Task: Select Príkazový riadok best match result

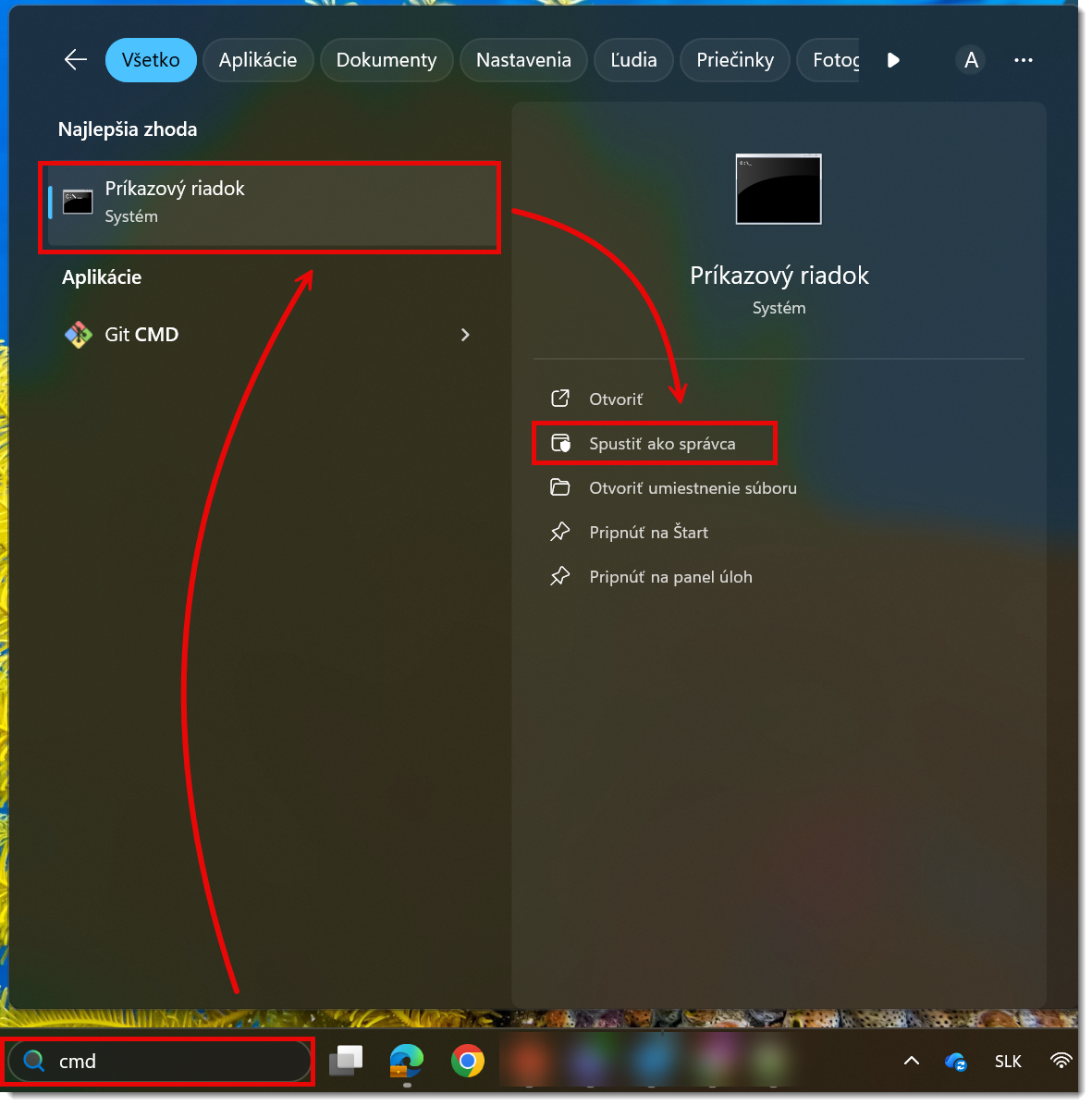Action: 268,203
